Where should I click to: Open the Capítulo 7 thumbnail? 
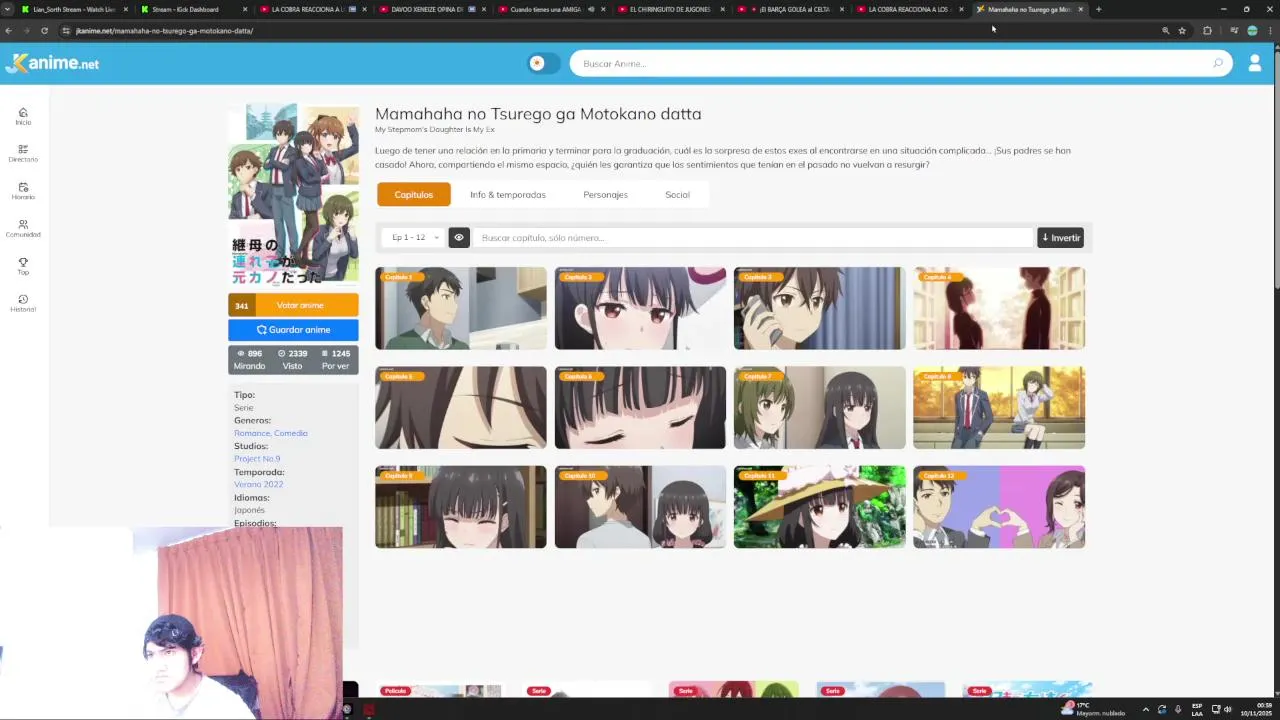819,407
